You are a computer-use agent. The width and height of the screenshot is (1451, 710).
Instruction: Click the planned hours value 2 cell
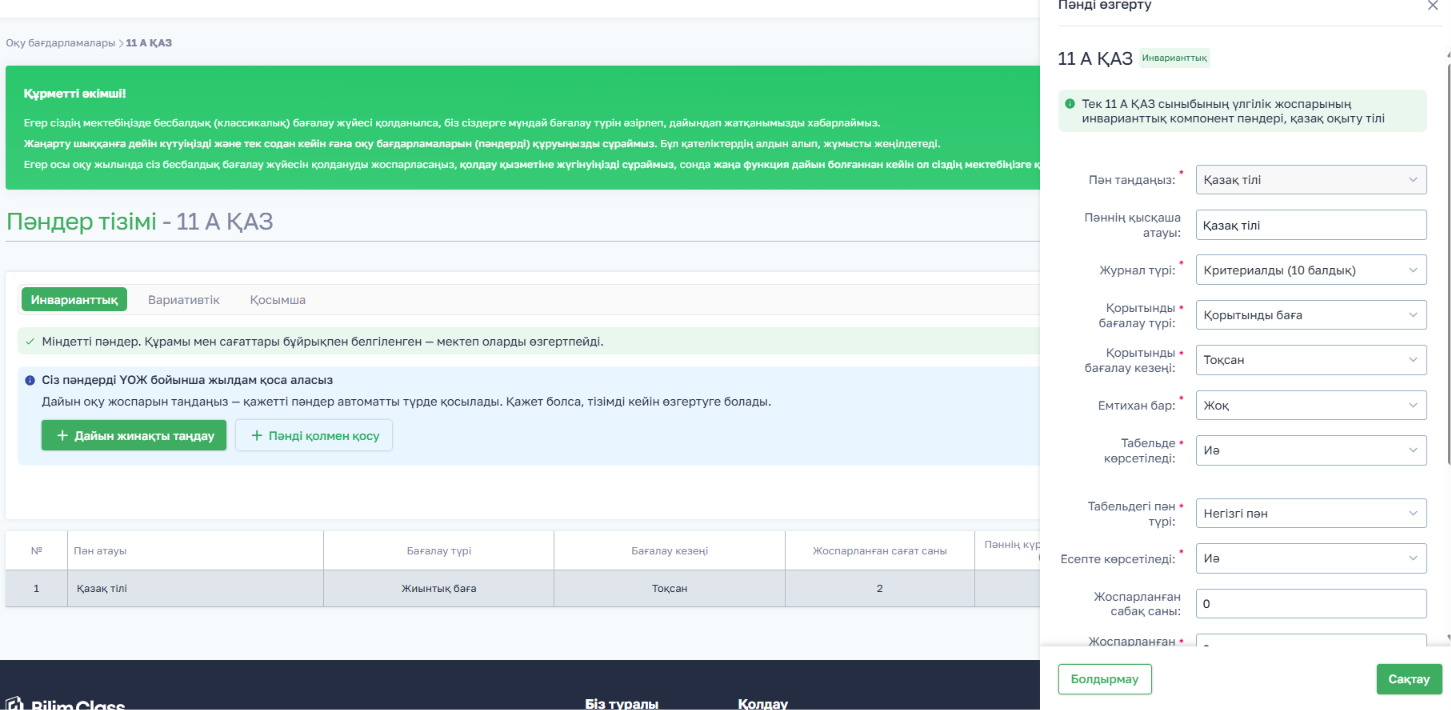click(x=880, y=589)
